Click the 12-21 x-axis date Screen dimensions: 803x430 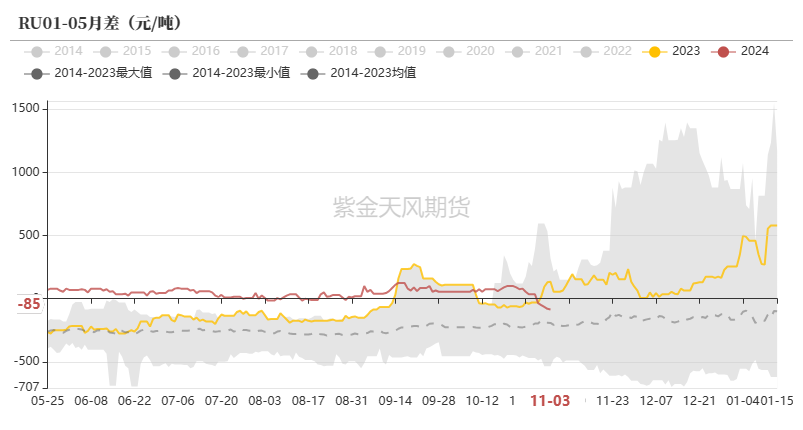click(700, 401)
